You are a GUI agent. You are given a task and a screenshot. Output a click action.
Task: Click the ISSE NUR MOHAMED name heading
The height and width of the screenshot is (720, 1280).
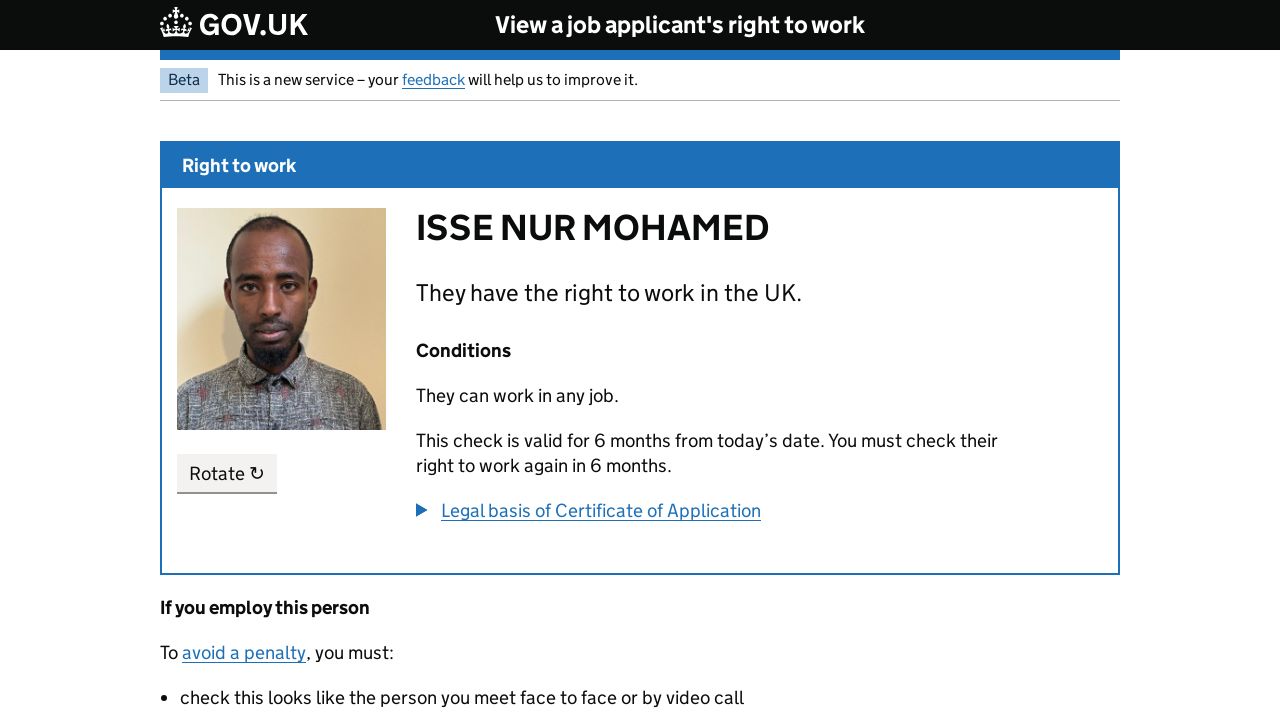pos(592,228)
